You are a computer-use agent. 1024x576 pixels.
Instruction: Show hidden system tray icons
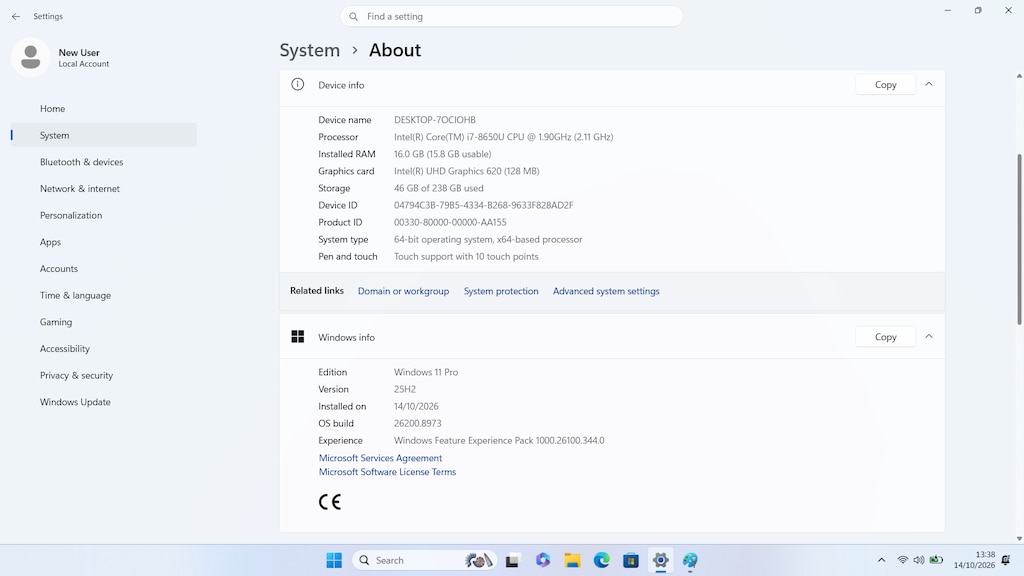[881, 560]
